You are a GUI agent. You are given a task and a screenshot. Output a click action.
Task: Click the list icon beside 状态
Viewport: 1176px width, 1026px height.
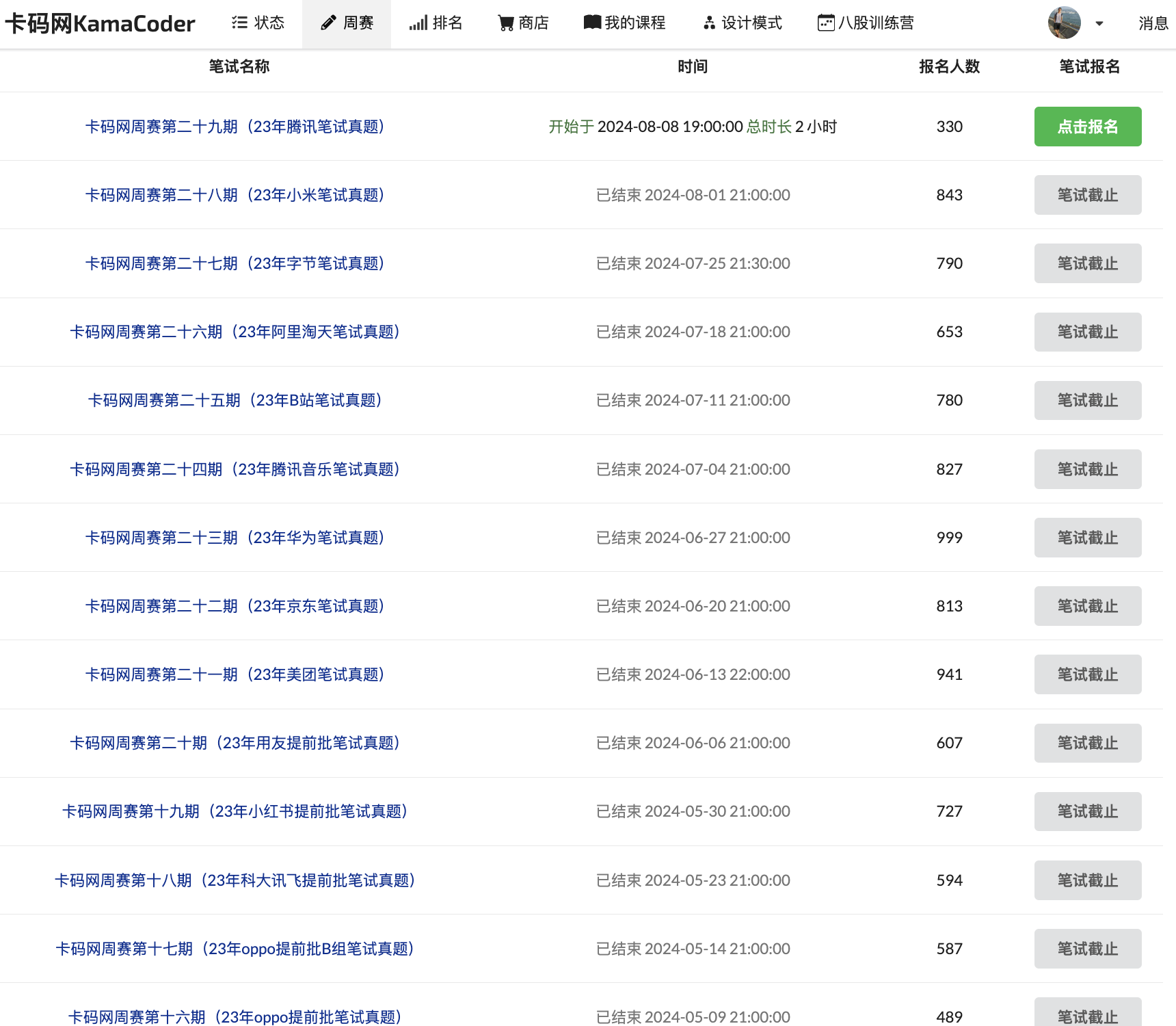coord(239,23)
